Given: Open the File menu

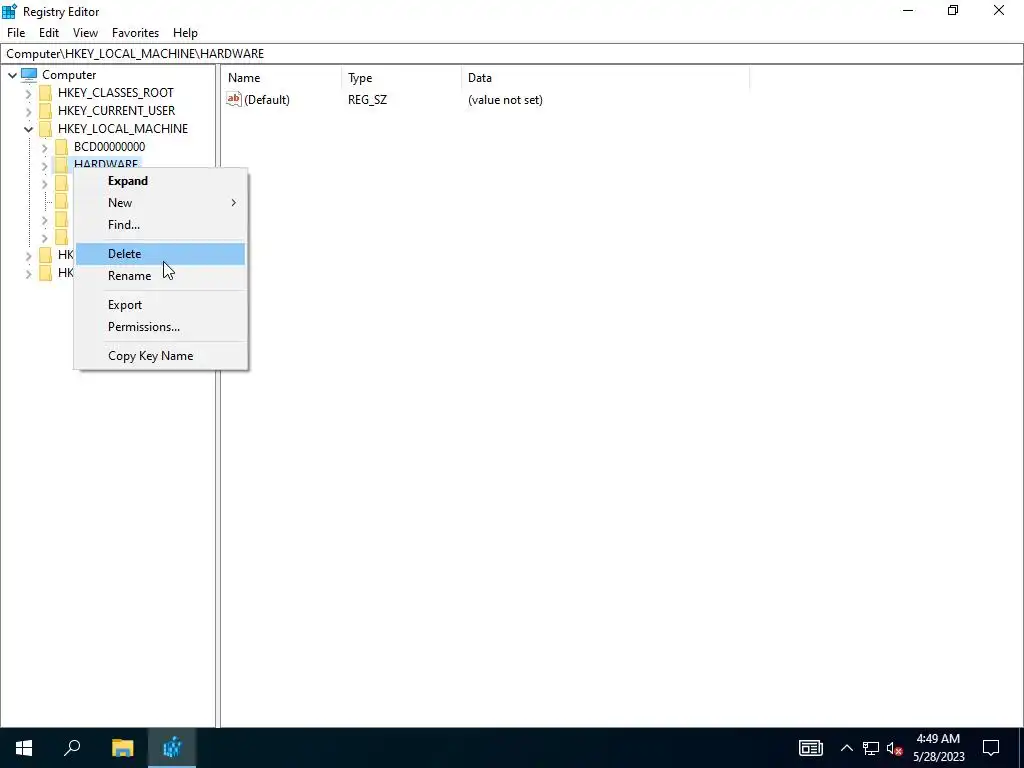Looking at the screenshot, I should point(16,33).
